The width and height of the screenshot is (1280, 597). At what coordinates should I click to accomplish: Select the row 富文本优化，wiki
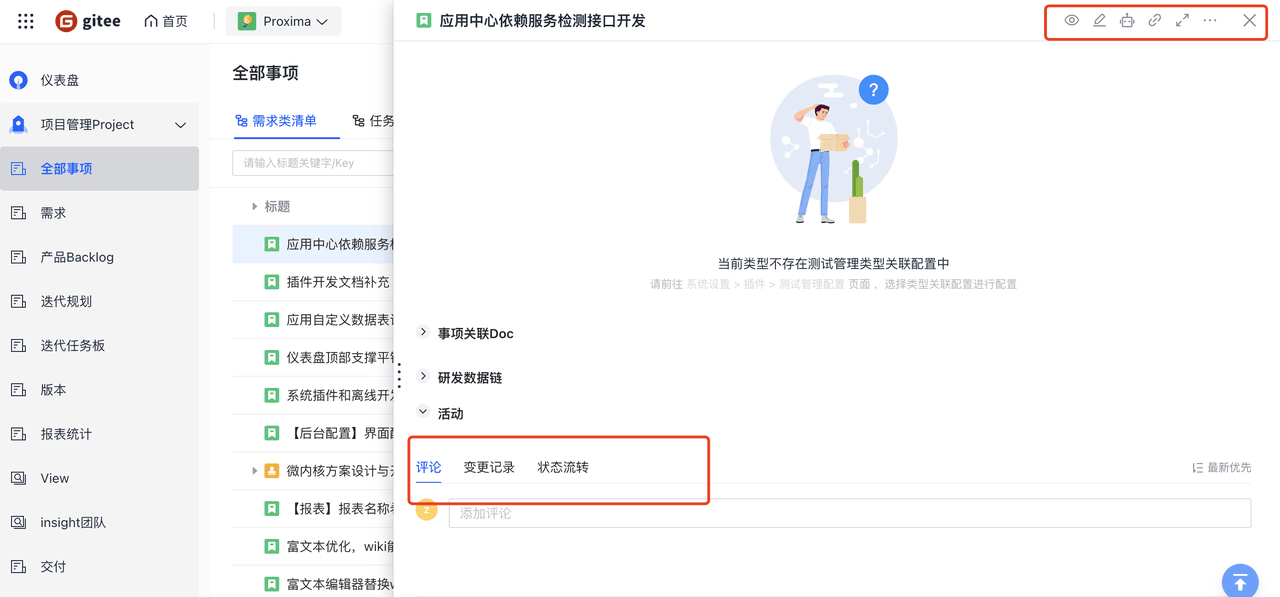click(313, 547)
